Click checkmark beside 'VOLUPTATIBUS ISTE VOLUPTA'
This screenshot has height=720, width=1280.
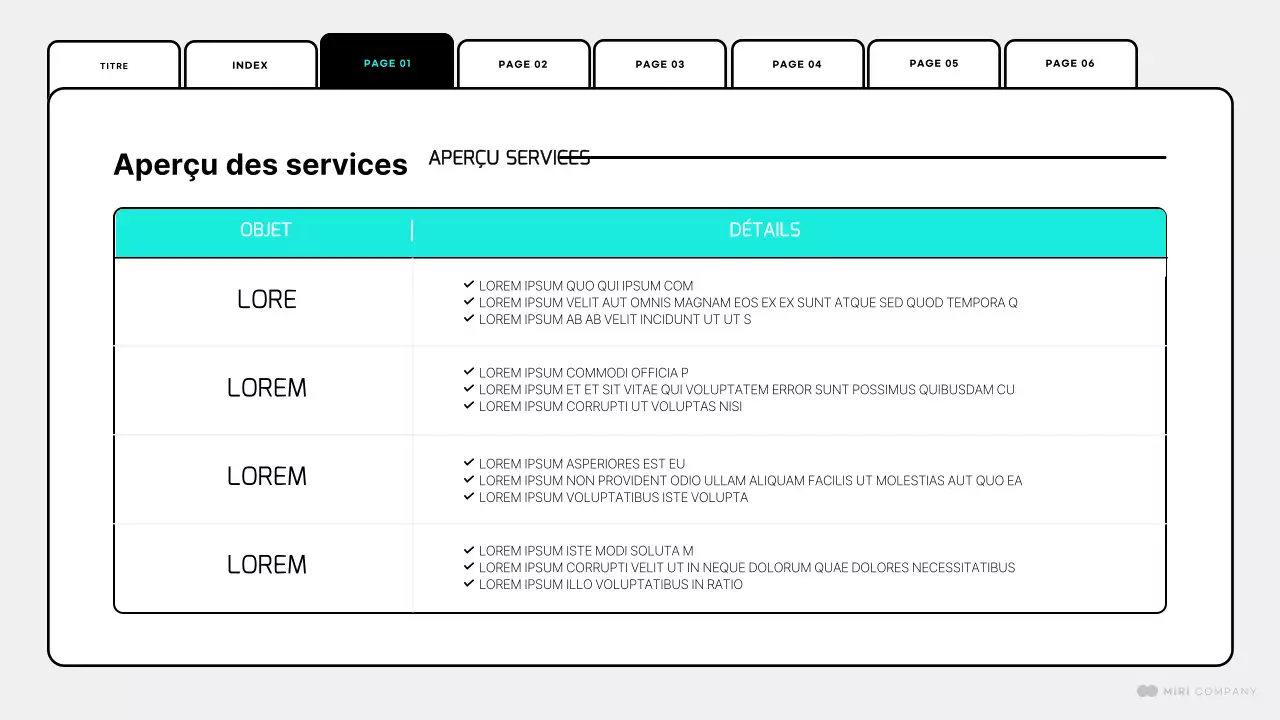tap(469, 497)
